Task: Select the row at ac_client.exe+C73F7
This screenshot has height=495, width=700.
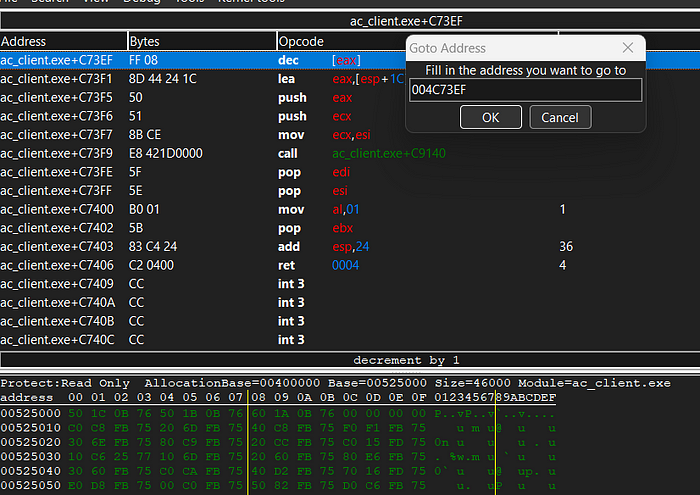Action: click(x=350, y=135)
